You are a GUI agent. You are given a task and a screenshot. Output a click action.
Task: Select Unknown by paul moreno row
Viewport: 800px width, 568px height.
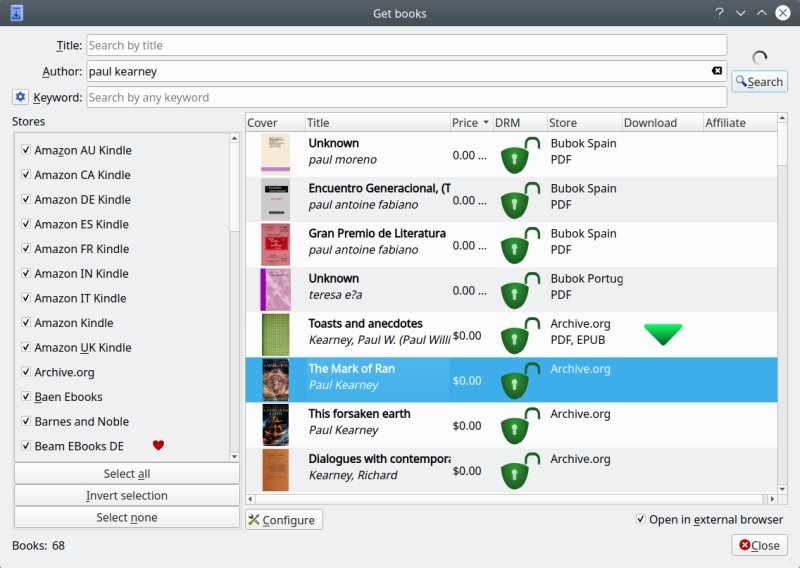(511, 155)
